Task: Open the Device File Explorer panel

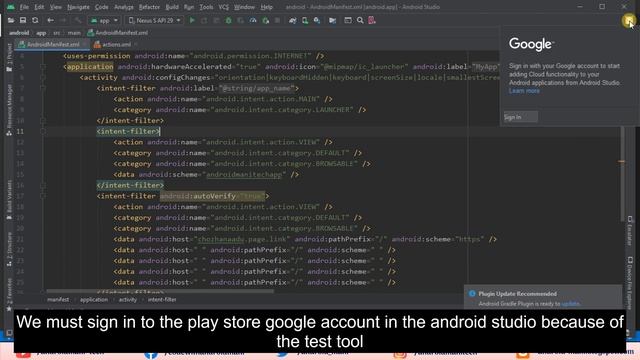Action: (x=630, y=282)
